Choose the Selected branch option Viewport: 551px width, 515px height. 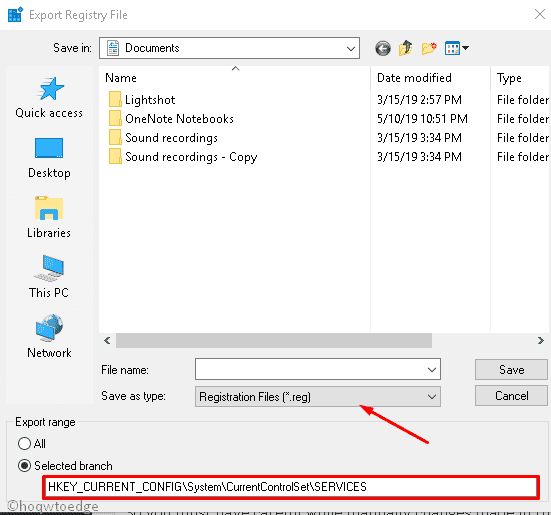(24, 466)
